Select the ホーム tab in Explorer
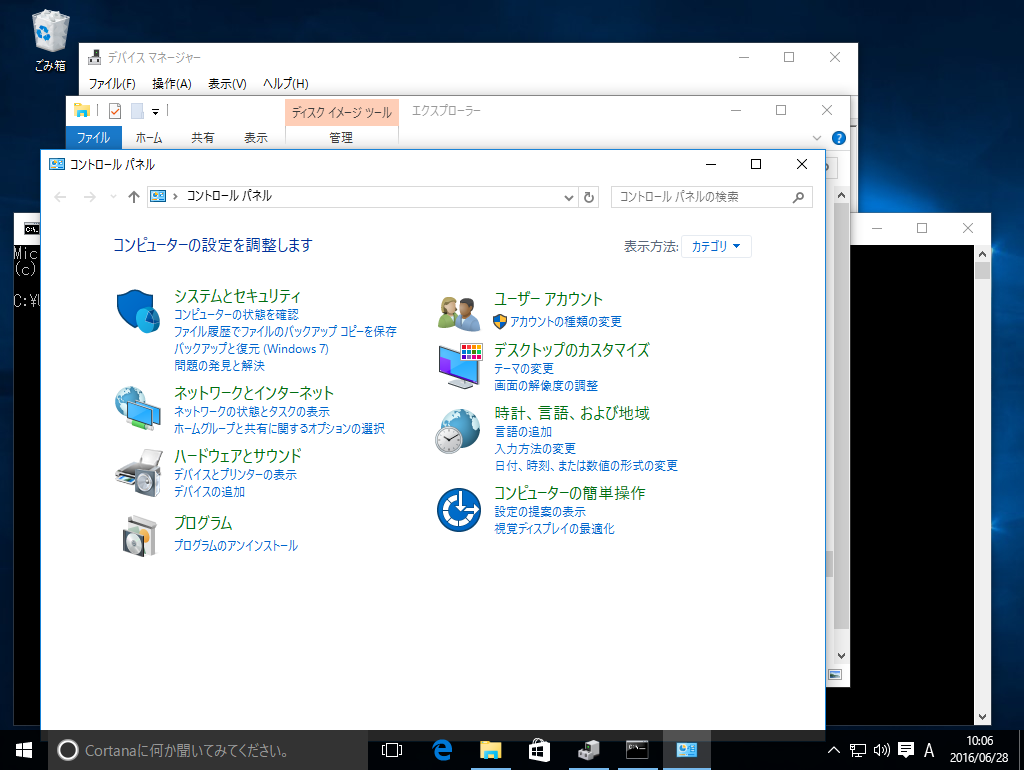Screen dimensions: 1024x770 coord(149,138)
